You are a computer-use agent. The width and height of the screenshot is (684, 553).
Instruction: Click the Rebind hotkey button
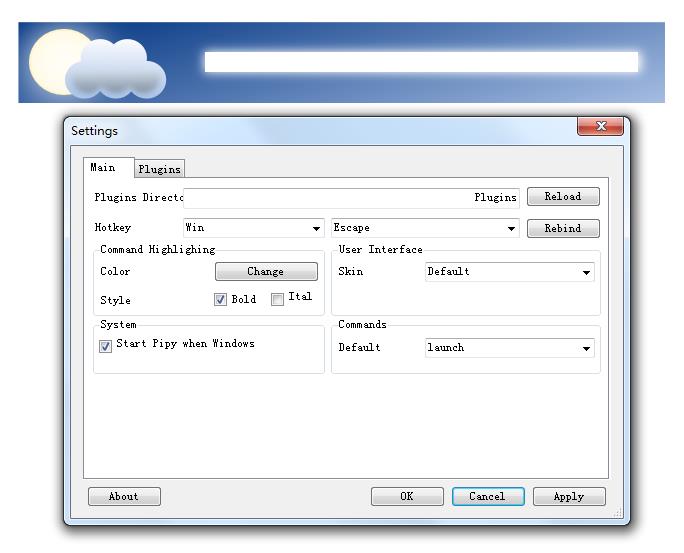562,228
